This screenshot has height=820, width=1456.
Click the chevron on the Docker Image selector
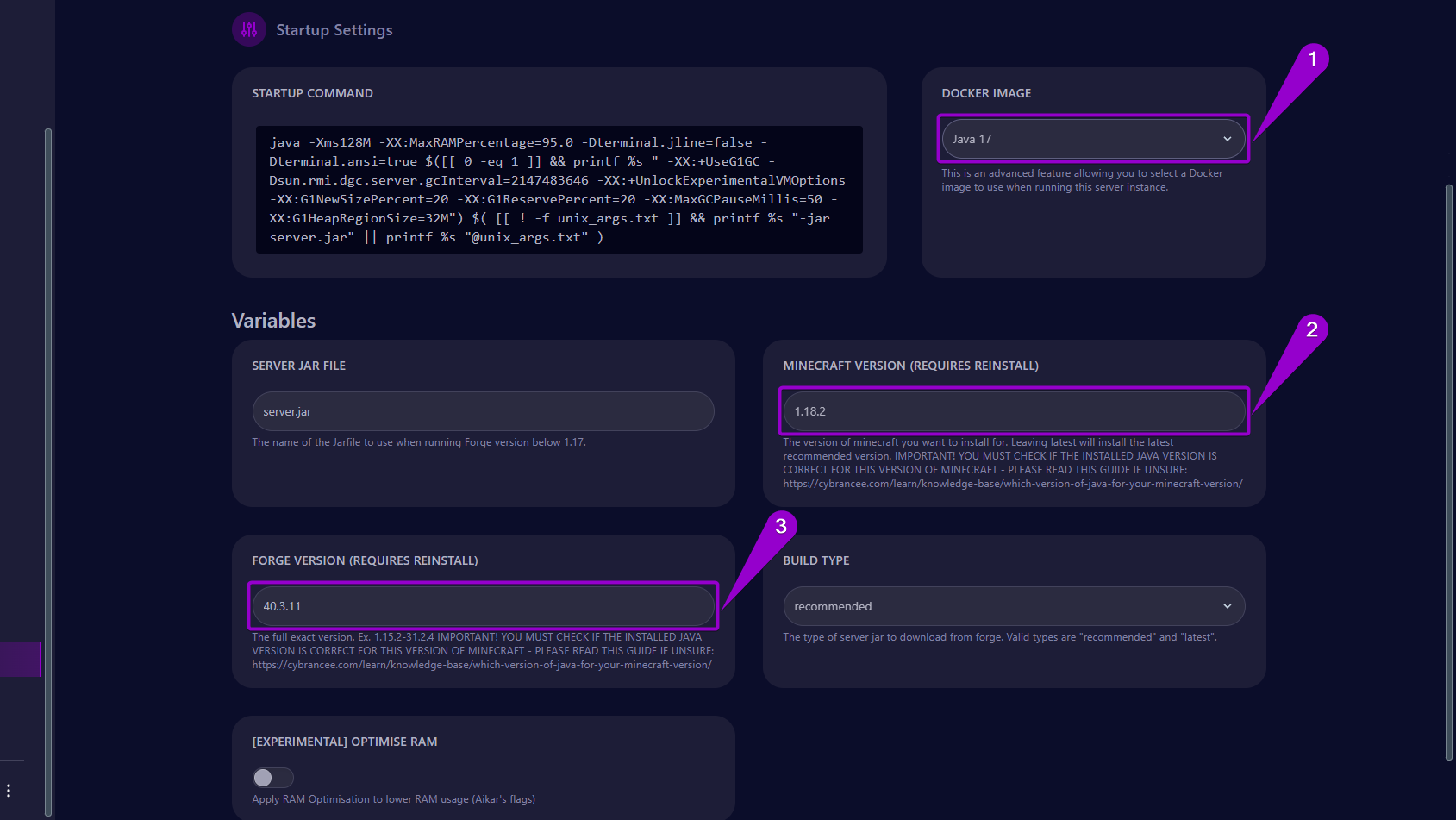pos(1228,138)
